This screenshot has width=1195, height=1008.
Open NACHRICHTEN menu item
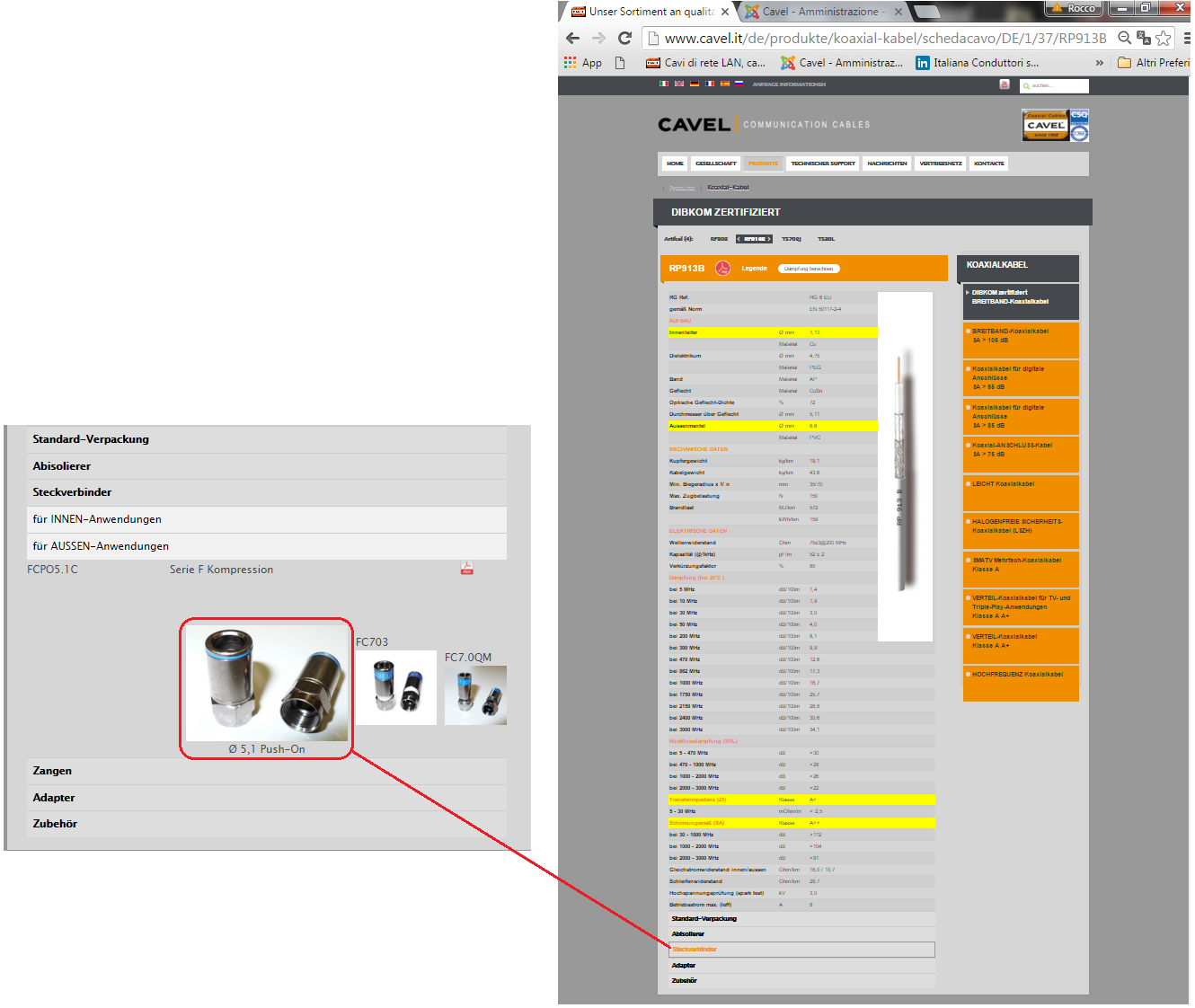pos(887,164)
